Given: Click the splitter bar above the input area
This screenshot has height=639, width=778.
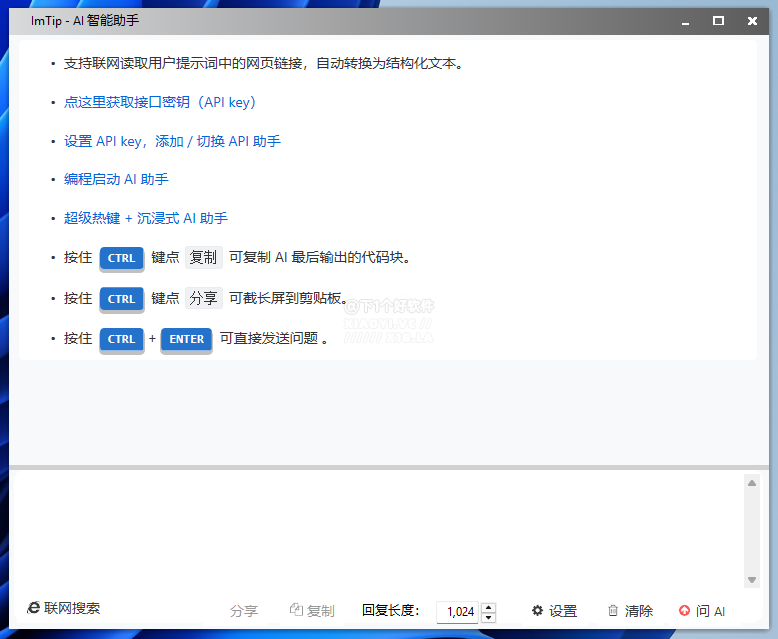Looking at the screenshot, I should coord(389,467).
